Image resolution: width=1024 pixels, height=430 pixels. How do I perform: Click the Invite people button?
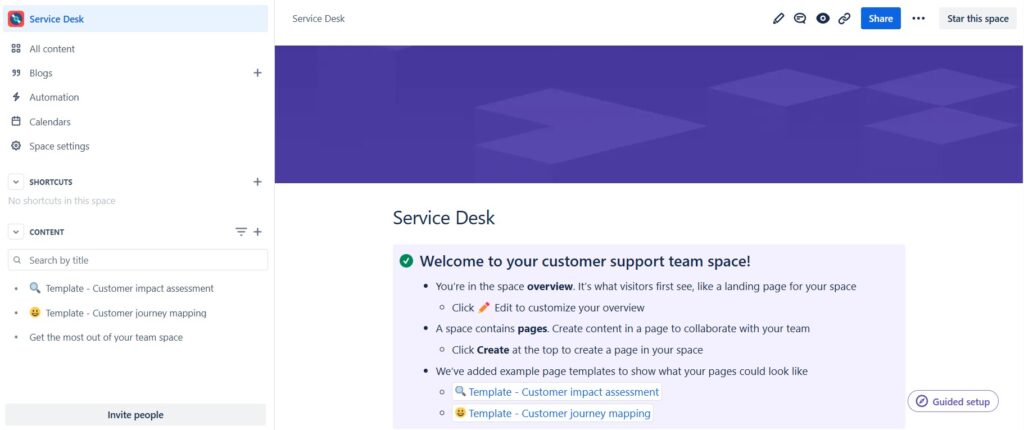click(135, 415)
